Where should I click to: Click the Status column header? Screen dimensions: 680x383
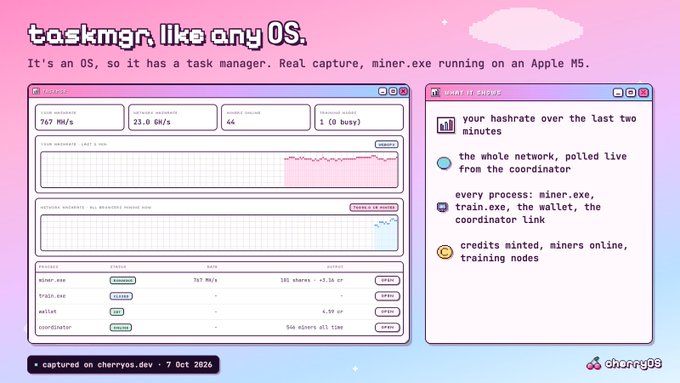coord(118,267)
